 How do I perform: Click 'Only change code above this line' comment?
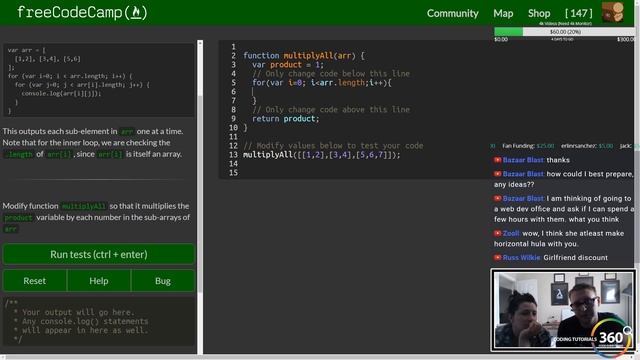click(x=331, y=110)
